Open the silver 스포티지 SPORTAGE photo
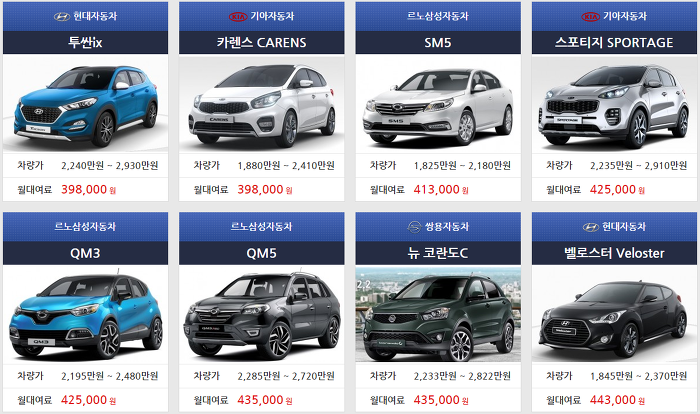This screenshot has height=414, width=700. (x=614, y=103)
